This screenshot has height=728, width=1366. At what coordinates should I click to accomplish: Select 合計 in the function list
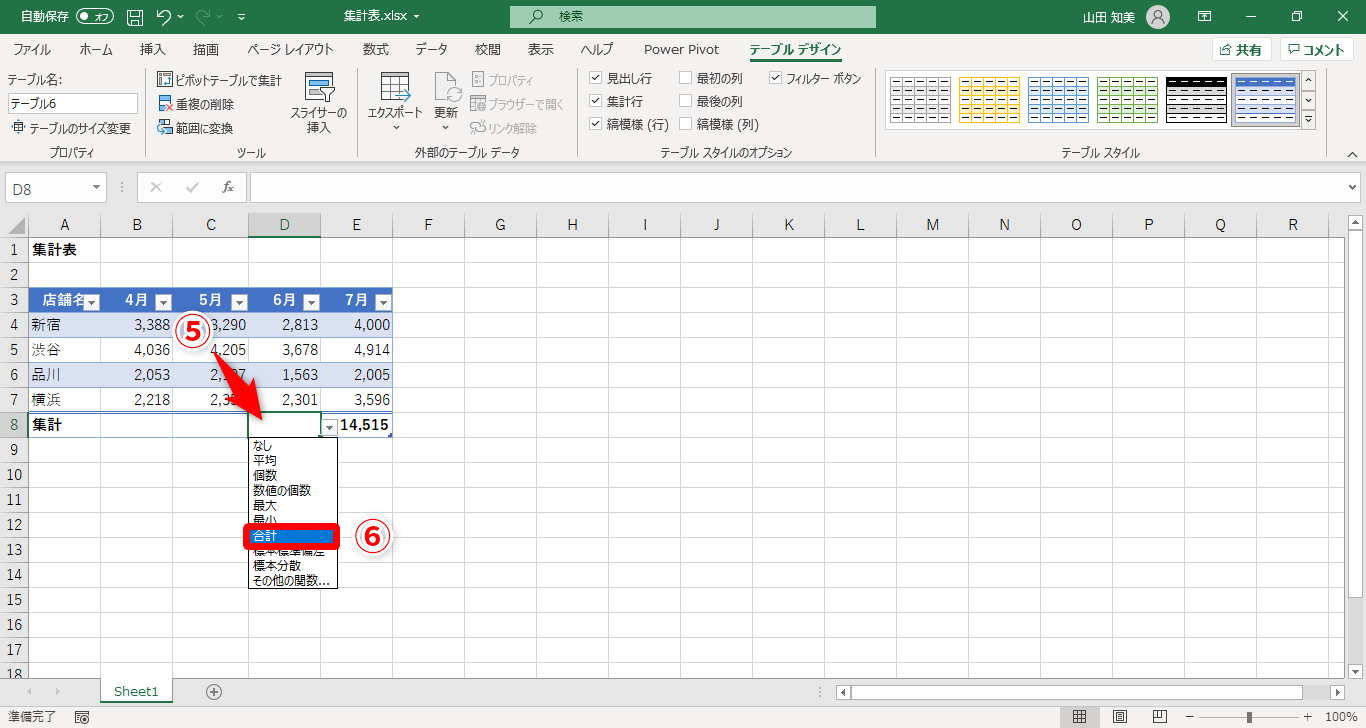click(294, 536)
